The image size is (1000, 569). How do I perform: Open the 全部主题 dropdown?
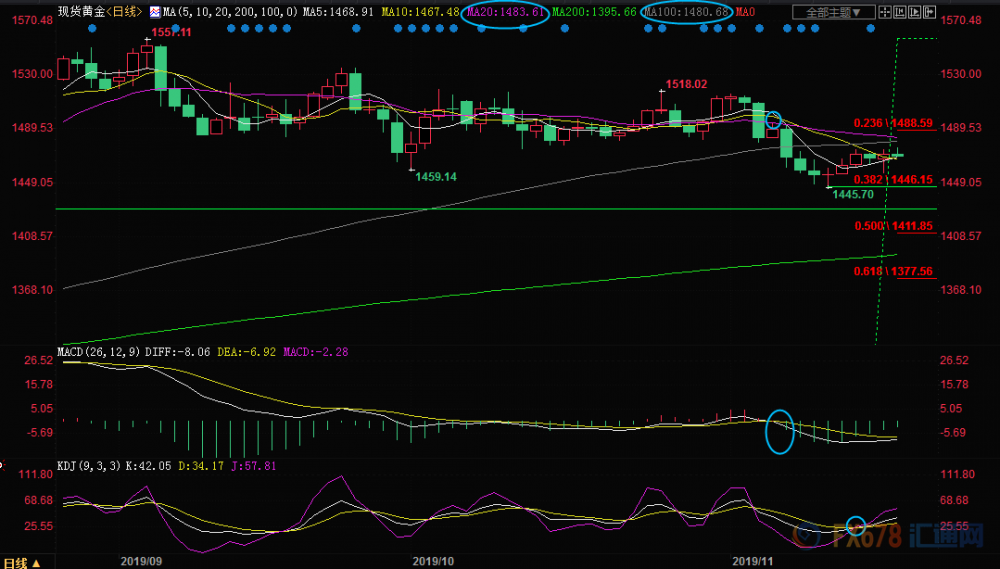pos(834,12)
